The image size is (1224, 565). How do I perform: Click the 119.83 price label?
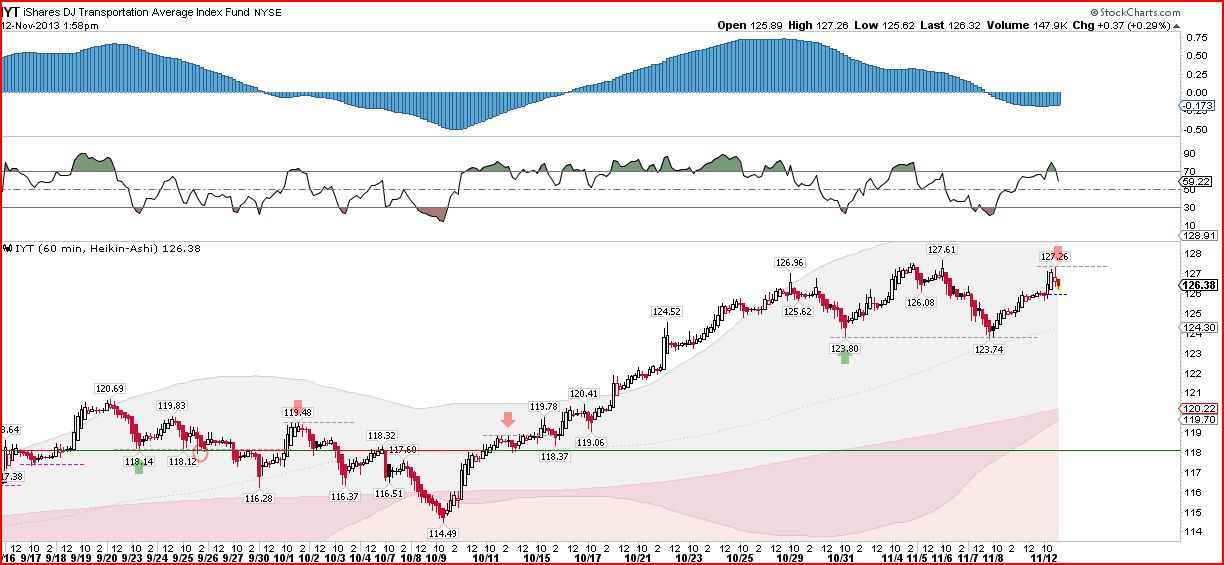coord(172,405)
